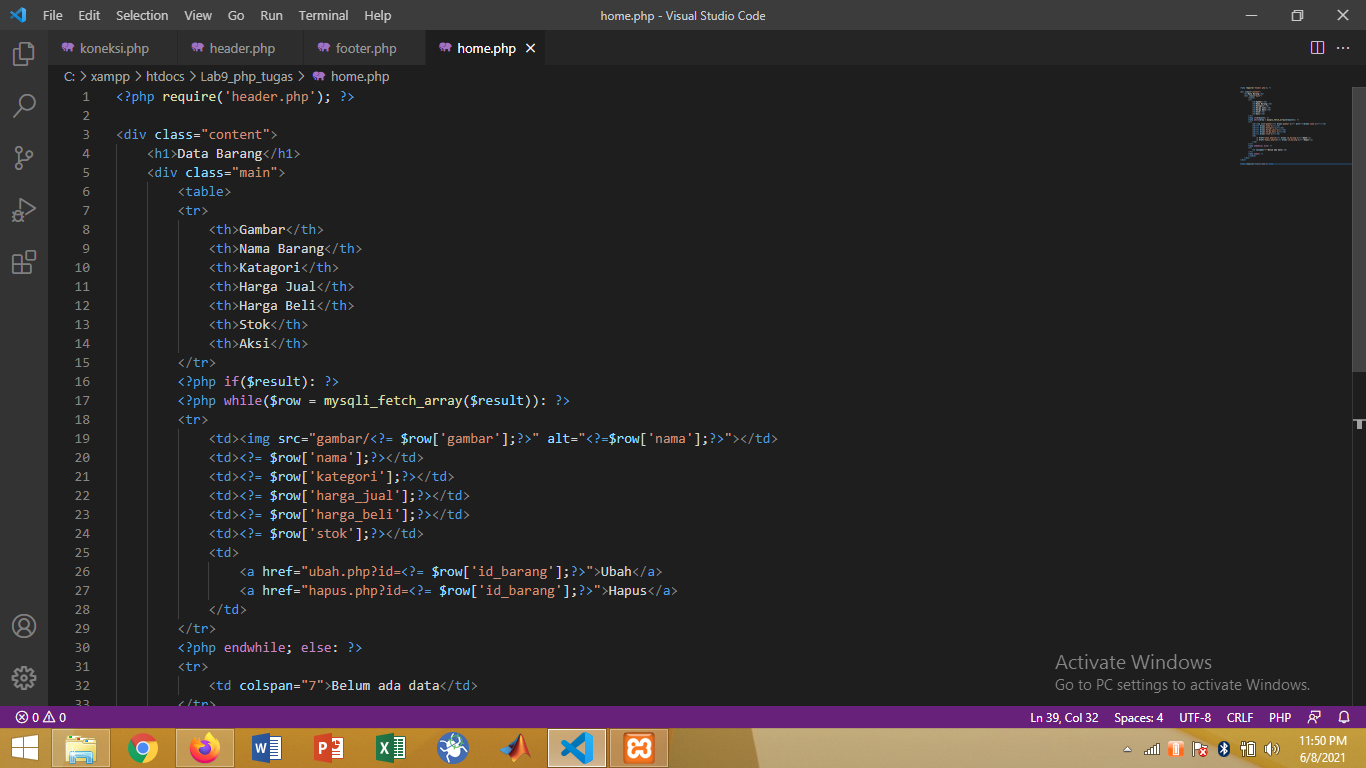Open the Manage gear menu
1366x768 pixels.
coord(24,677)
